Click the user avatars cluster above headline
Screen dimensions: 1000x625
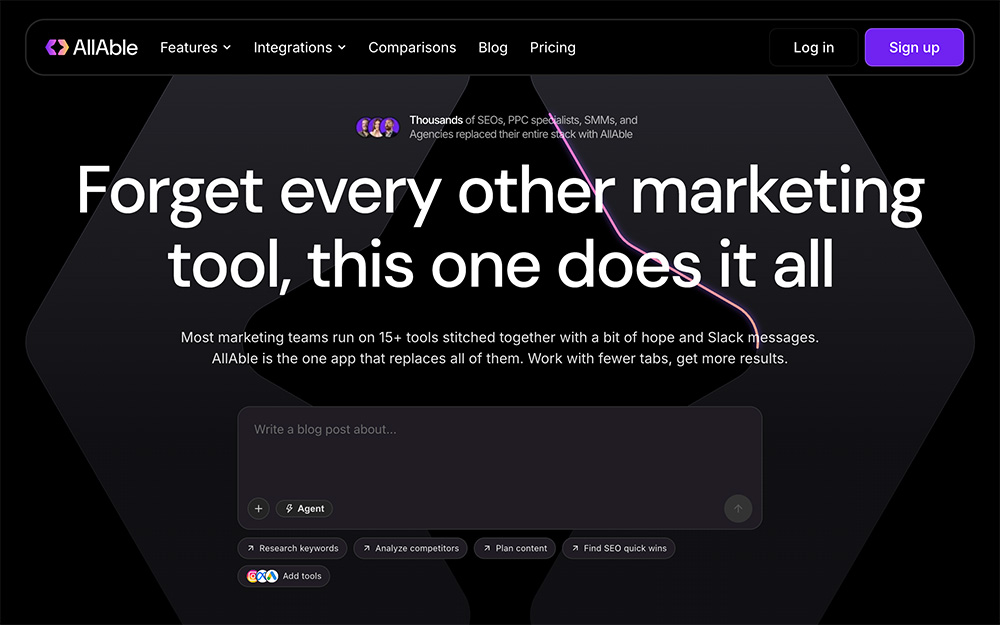(378, 127)
